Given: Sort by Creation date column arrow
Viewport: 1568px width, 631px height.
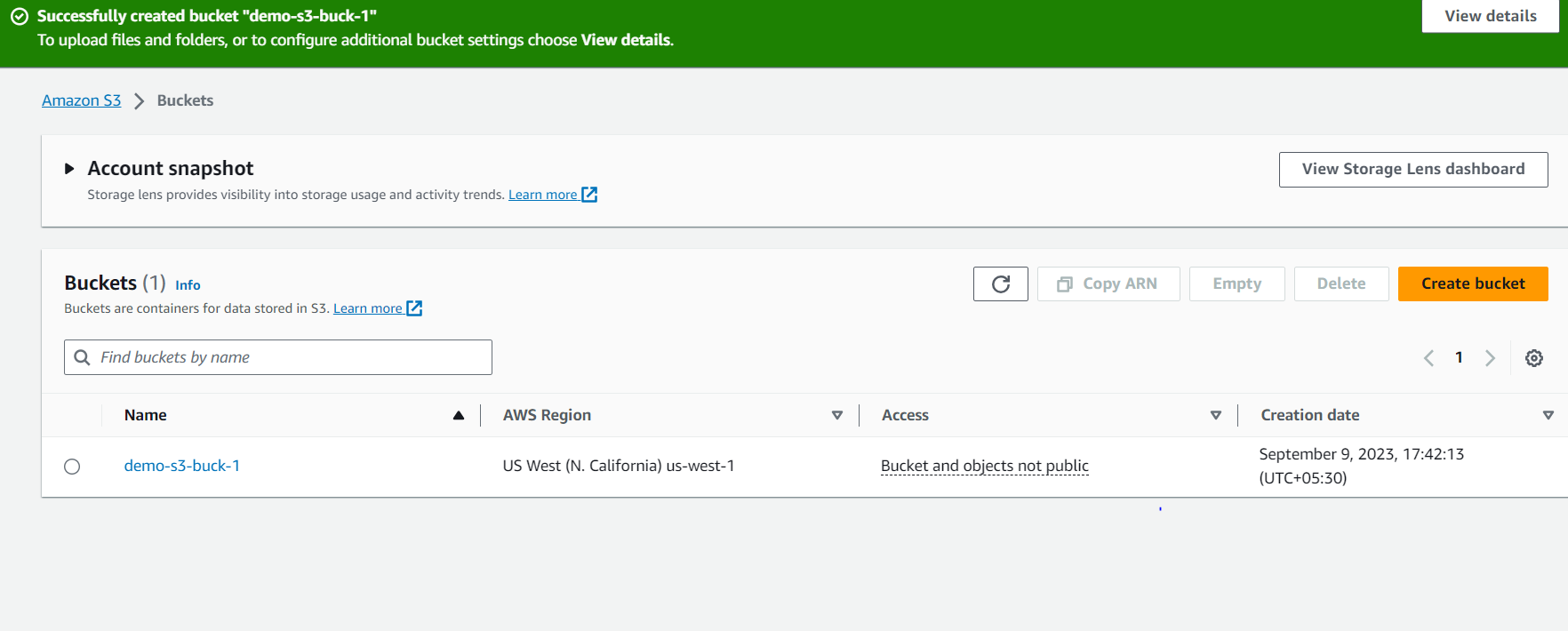Looking at the screenshot, I should pyautogui.click(x=1548, y=415).
